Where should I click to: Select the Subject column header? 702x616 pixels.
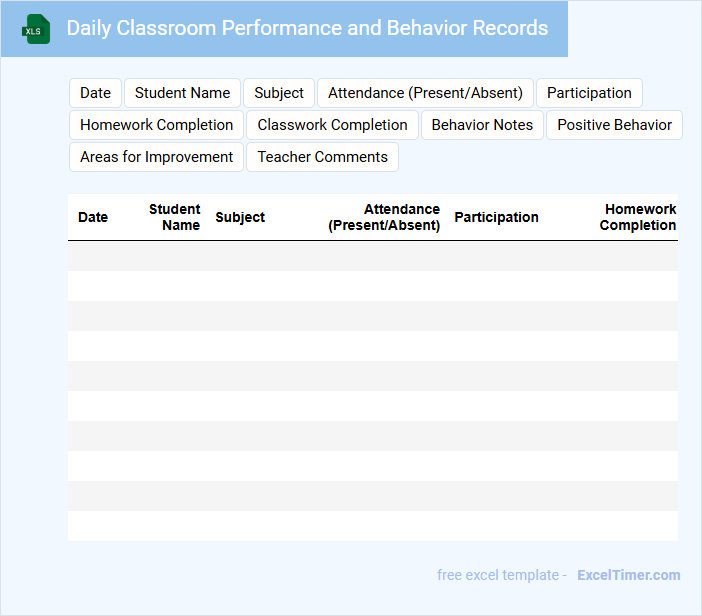coord(240,217)
